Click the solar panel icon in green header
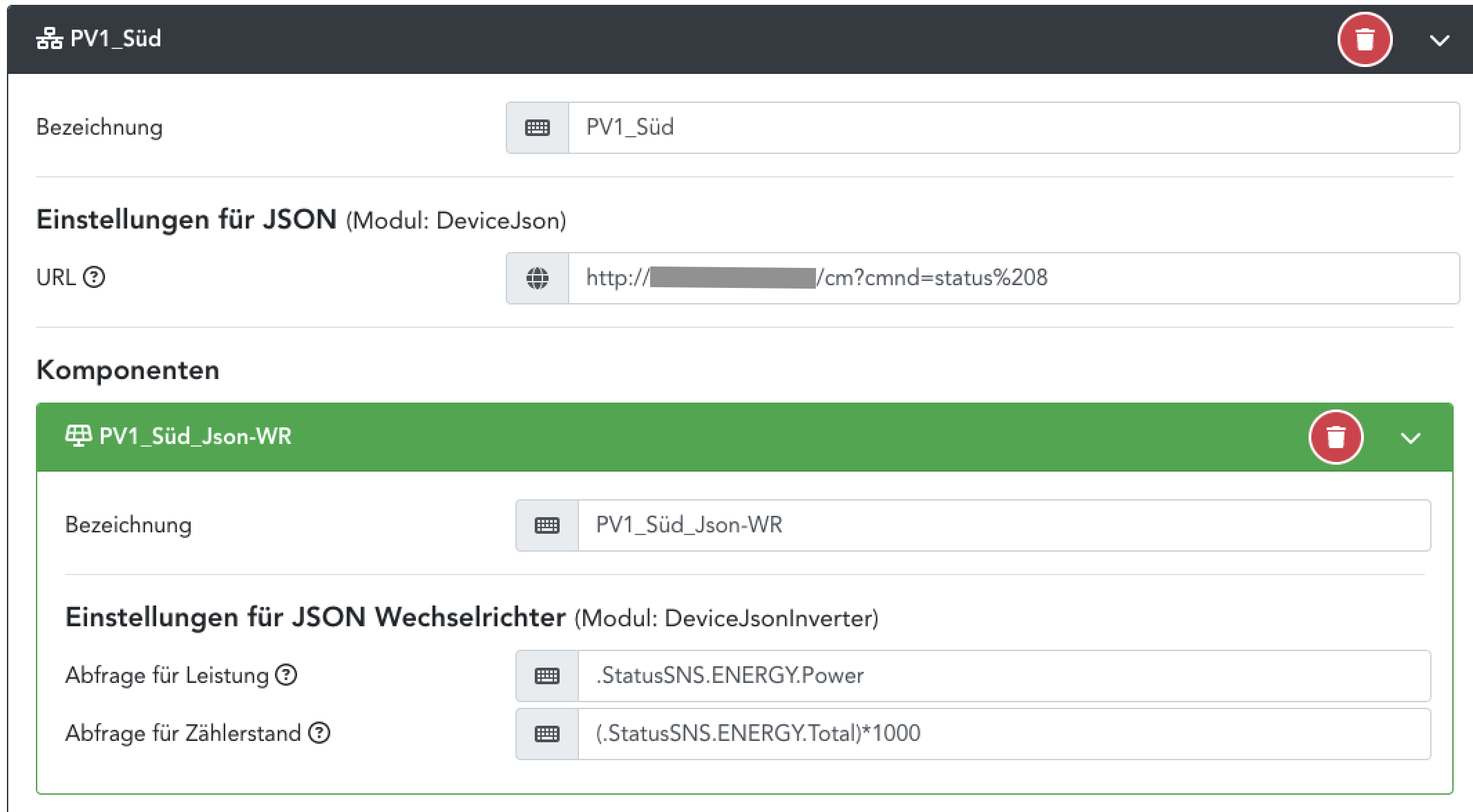The width and height of the screenshot is (1473, 812). click(x=78, y=436)
